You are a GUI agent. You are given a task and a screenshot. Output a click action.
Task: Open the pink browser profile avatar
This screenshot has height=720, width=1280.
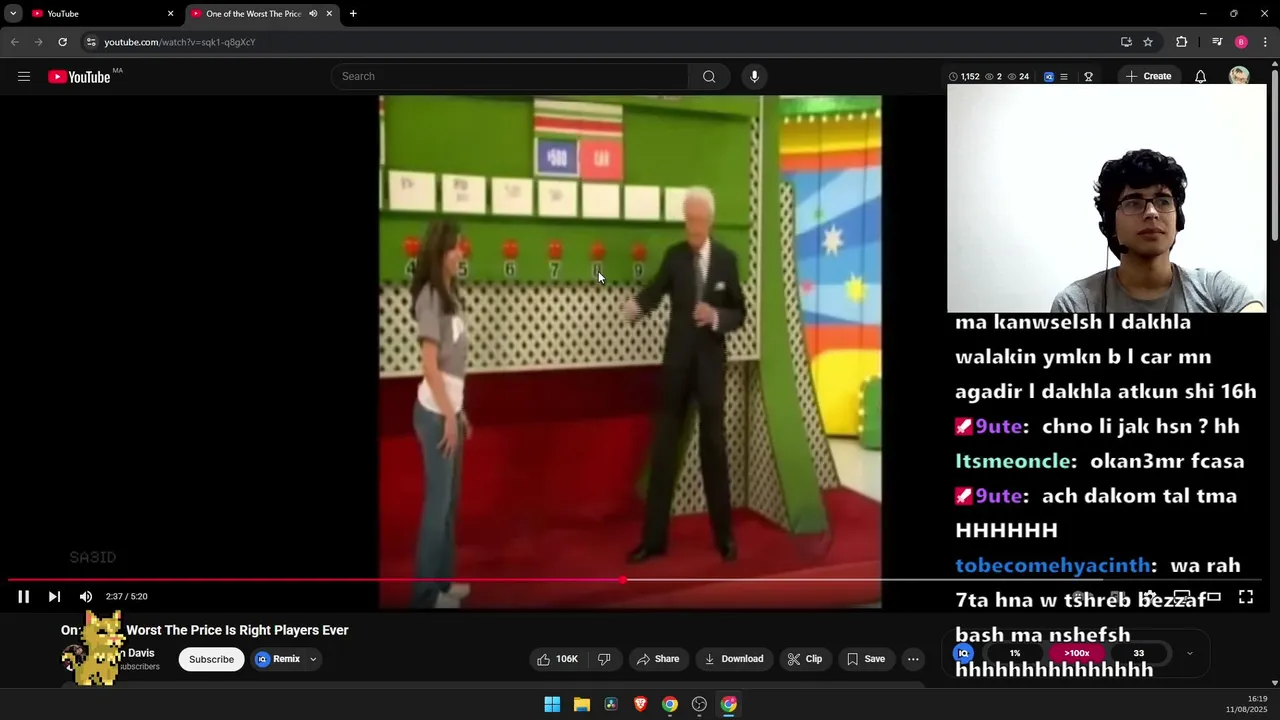coord(1241,42)
